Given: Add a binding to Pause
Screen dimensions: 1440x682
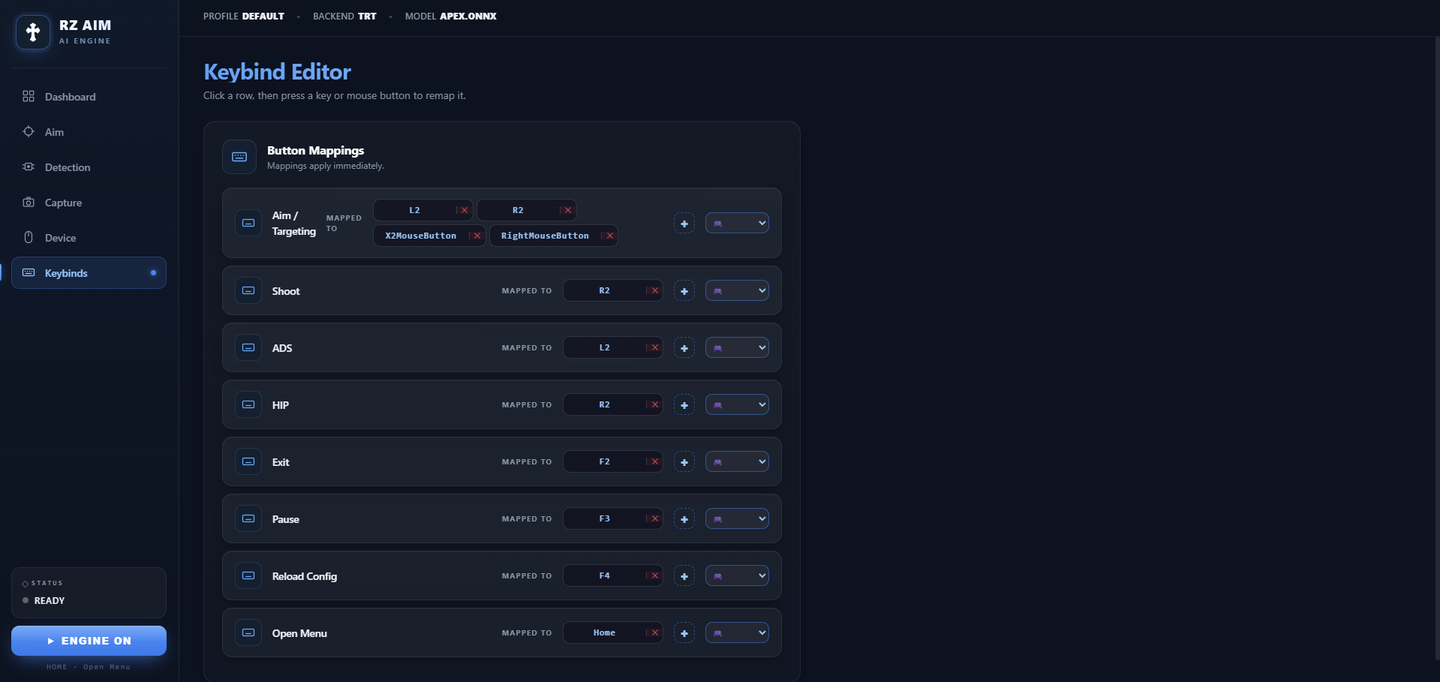Looking at the screenshot, I should coord(684,519).
